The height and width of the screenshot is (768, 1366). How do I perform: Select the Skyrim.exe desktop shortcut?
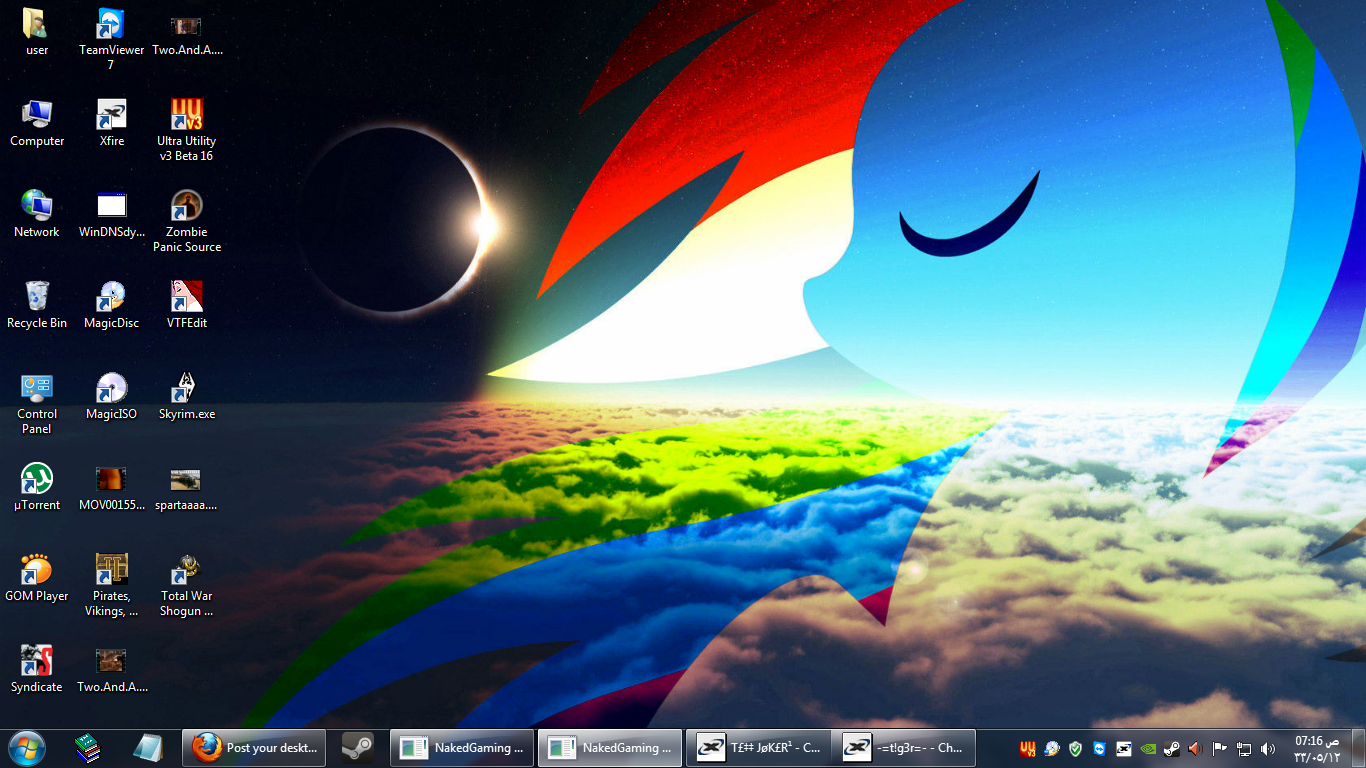tap(186, 396)
